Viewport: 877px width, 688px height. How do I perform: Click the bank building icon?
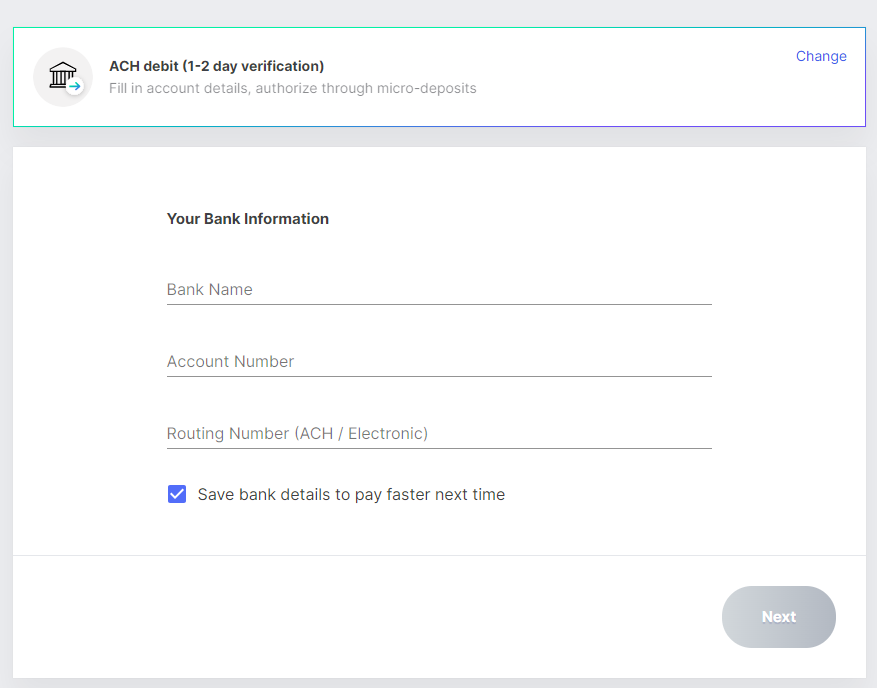(62, 74)
